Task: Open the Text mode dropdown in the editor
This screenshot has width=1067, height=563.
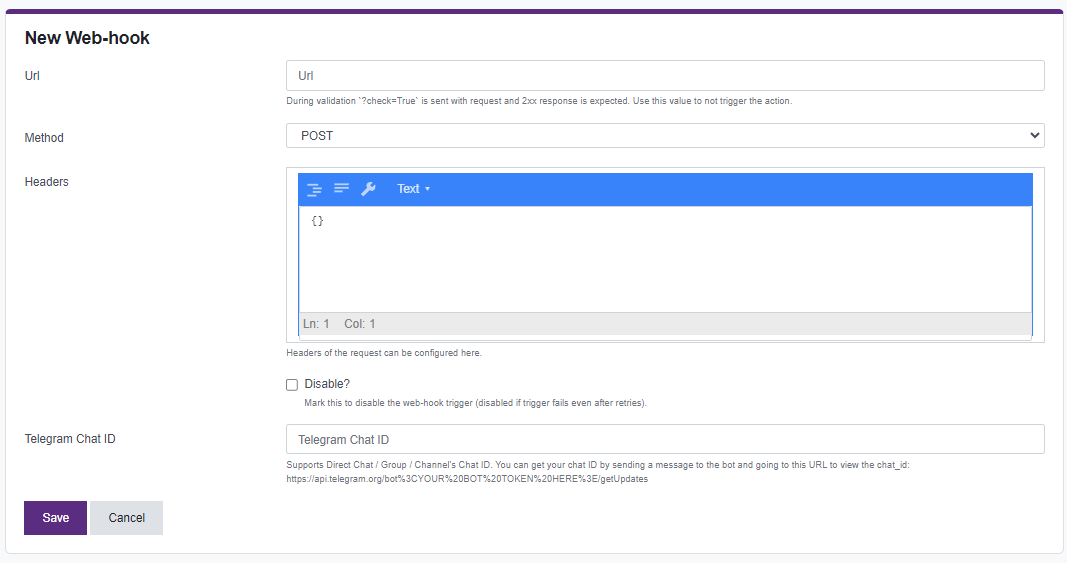Action: click(x=413, y=189)
